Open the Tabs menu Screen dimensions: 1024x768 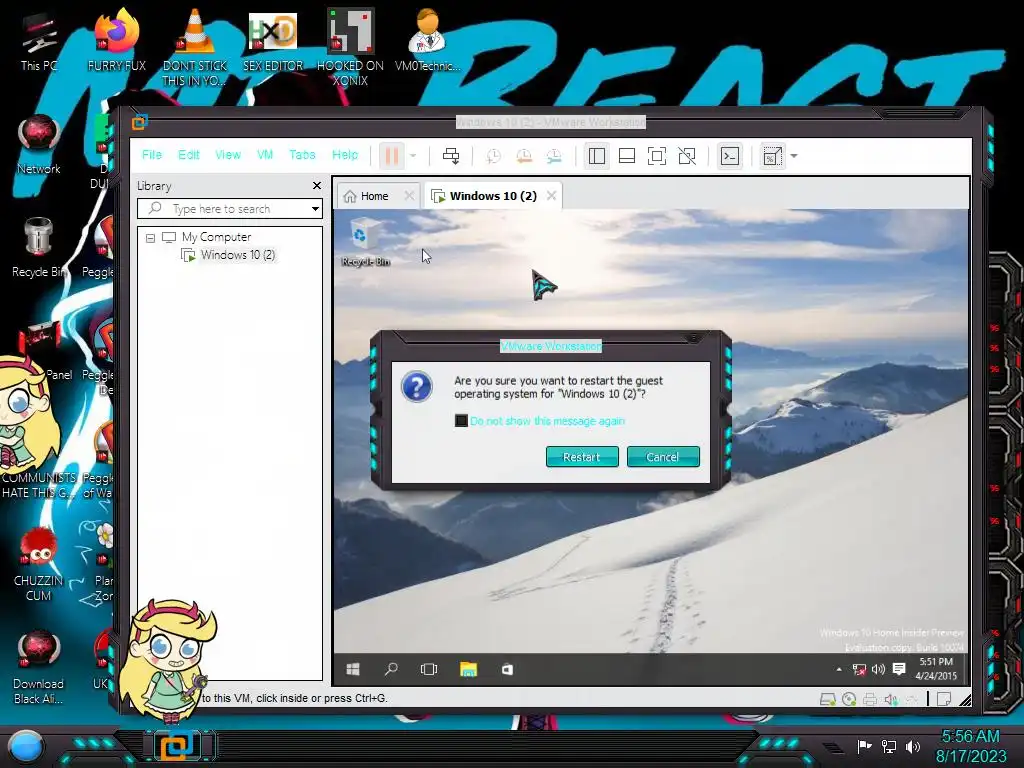click(x=302, y=155)
